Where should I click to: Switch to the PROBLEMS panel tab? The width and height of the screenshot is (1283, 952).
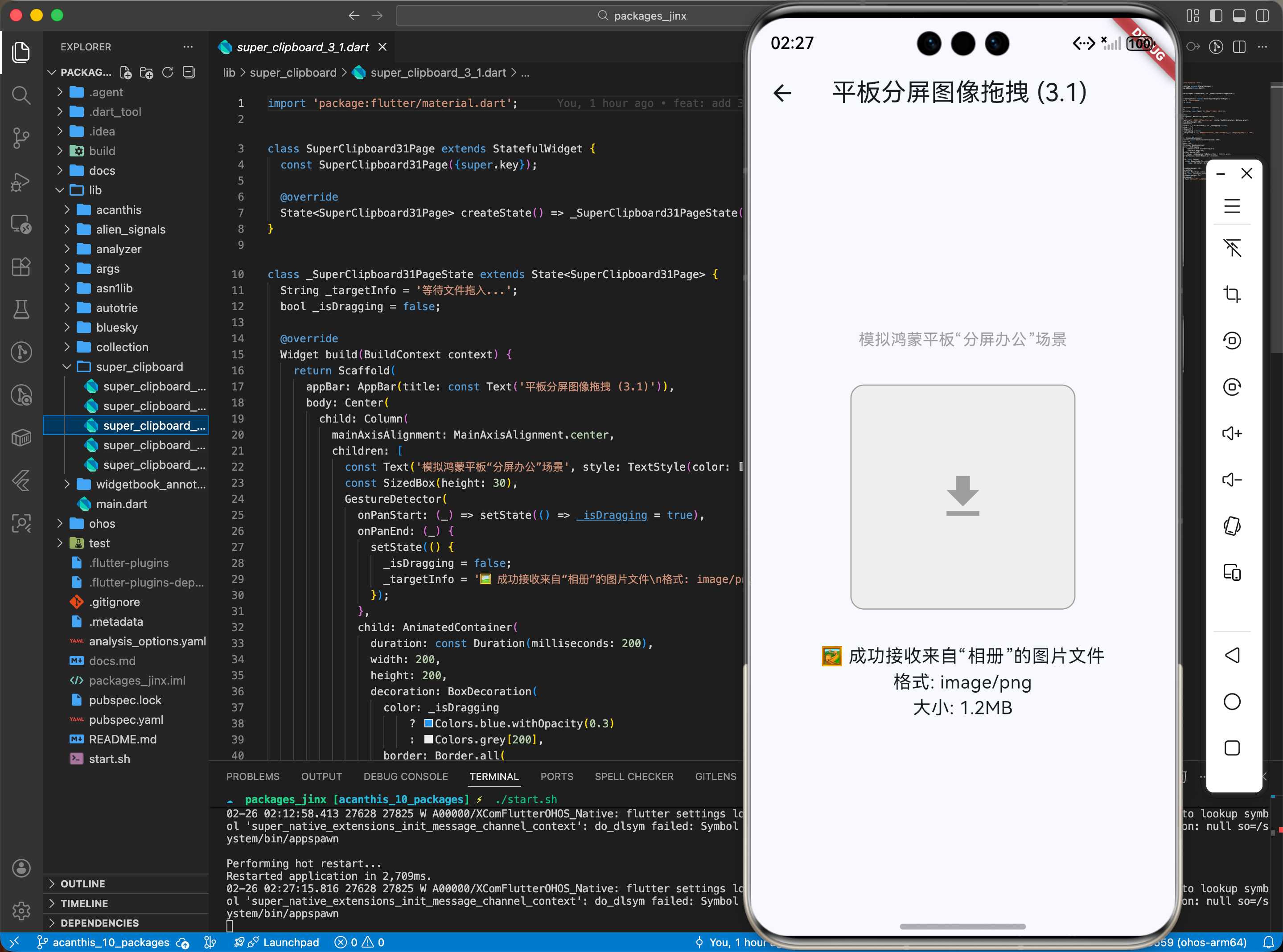[252, 776]
